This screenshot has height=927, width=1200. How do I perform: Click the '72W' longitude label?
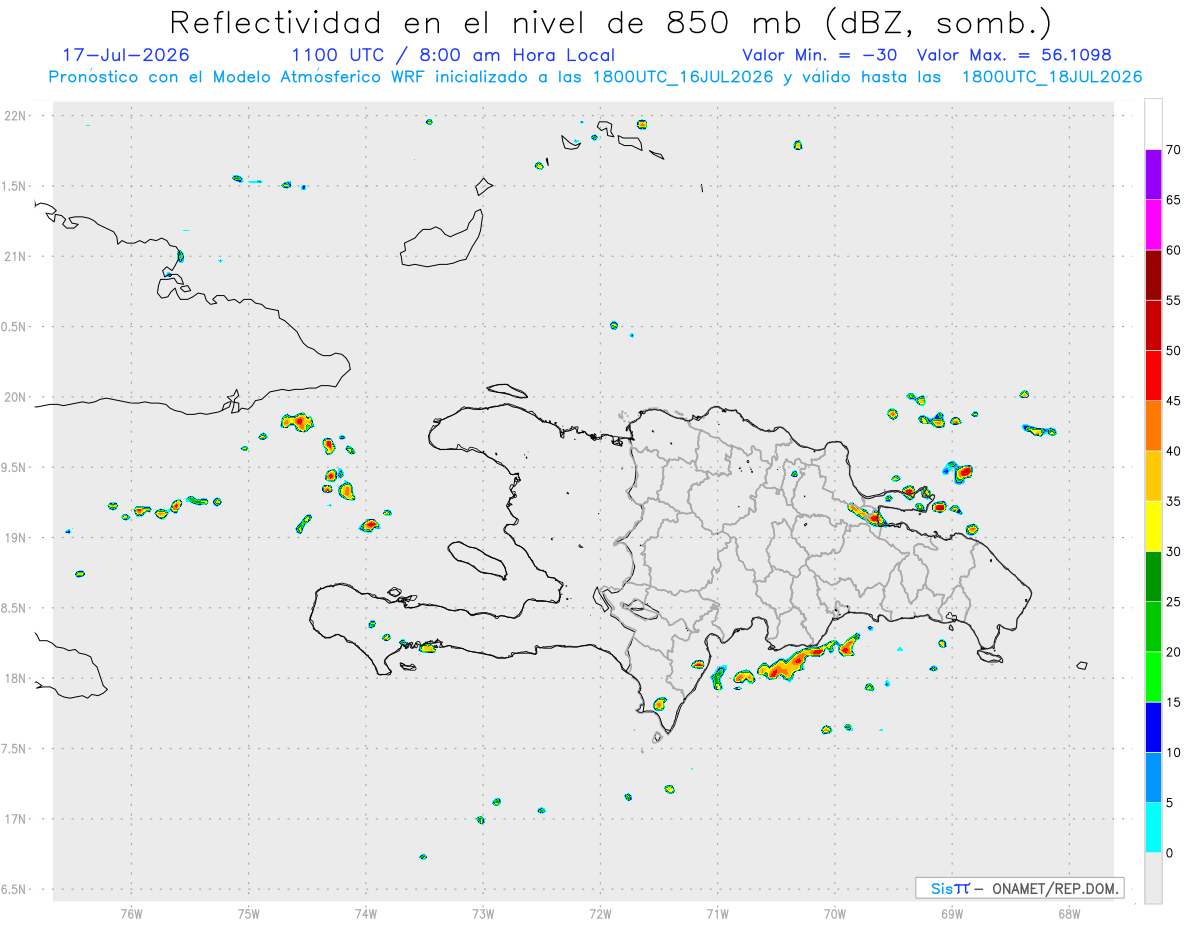600,914
